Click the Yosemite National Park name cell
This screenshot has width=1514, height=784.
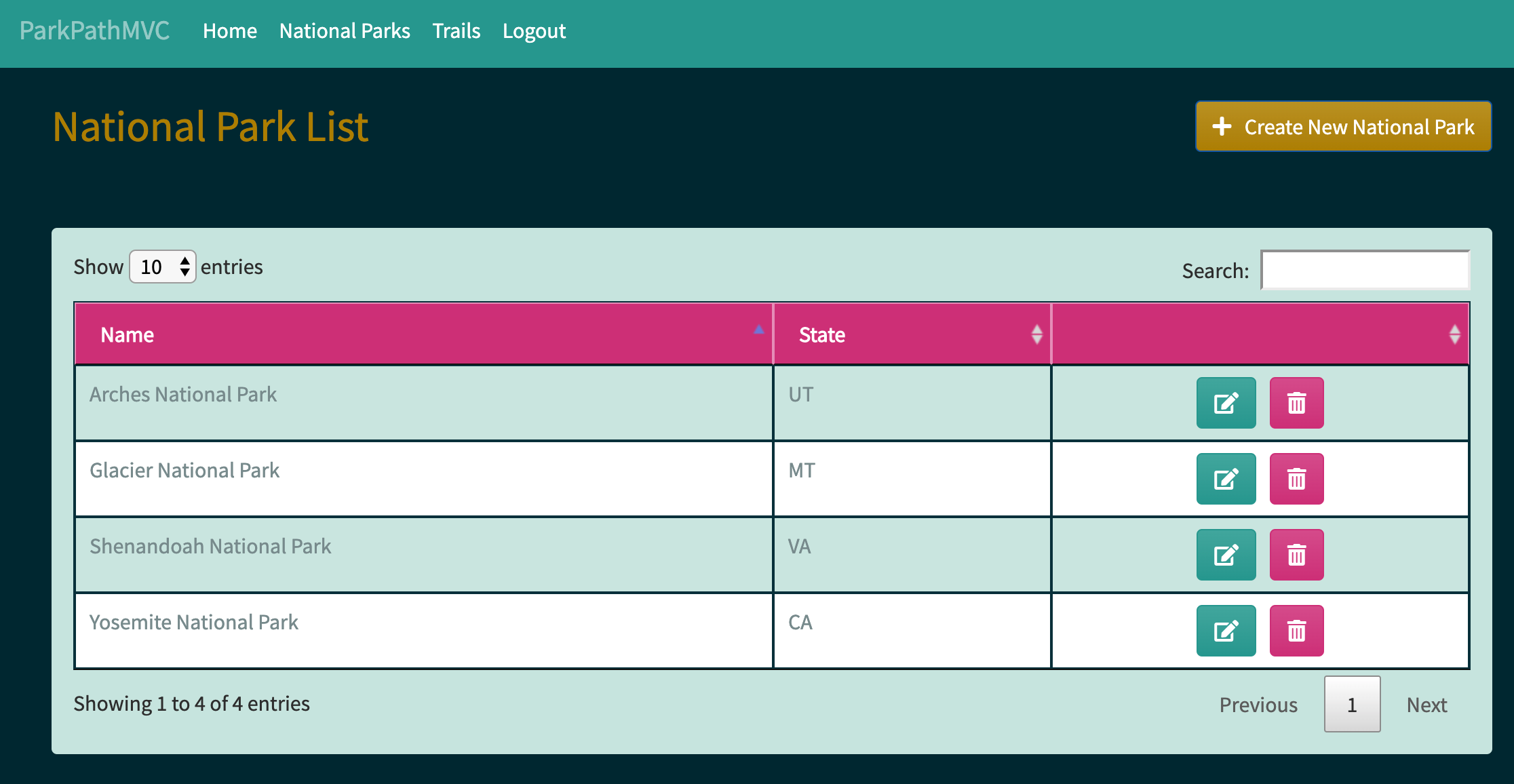(424, 631)
